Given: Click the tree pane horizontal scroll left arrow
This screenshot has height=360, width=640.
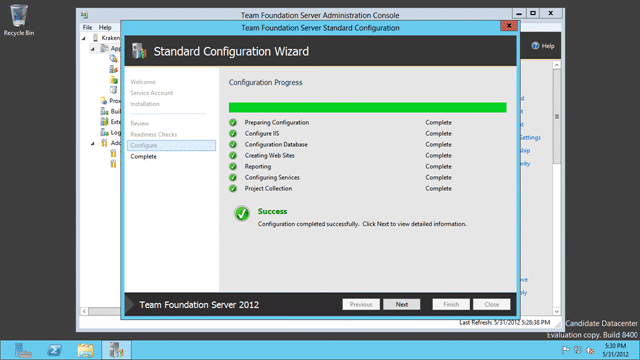Looking at the screenshot, I should [84, 311].
